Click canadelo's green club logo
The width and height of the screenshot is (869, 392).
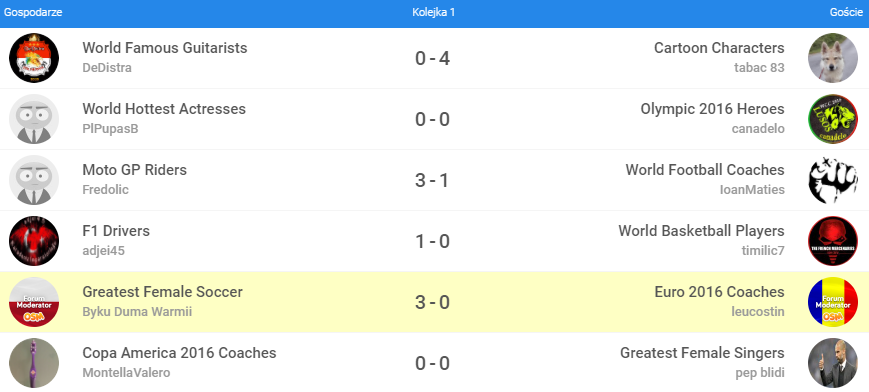point(833,119)
